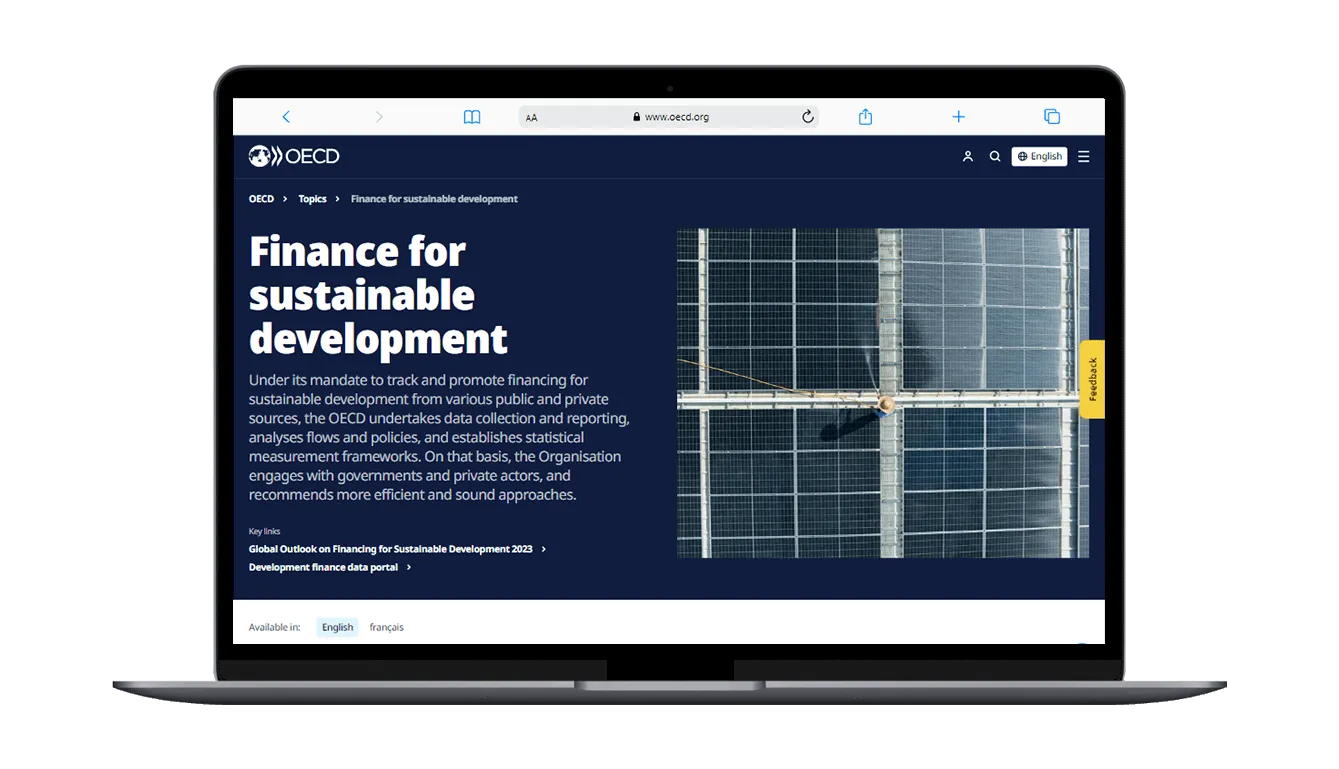Show all tabs overview icon
The height and width of the screenshot is (769, 1339).
coord(1051,117)
